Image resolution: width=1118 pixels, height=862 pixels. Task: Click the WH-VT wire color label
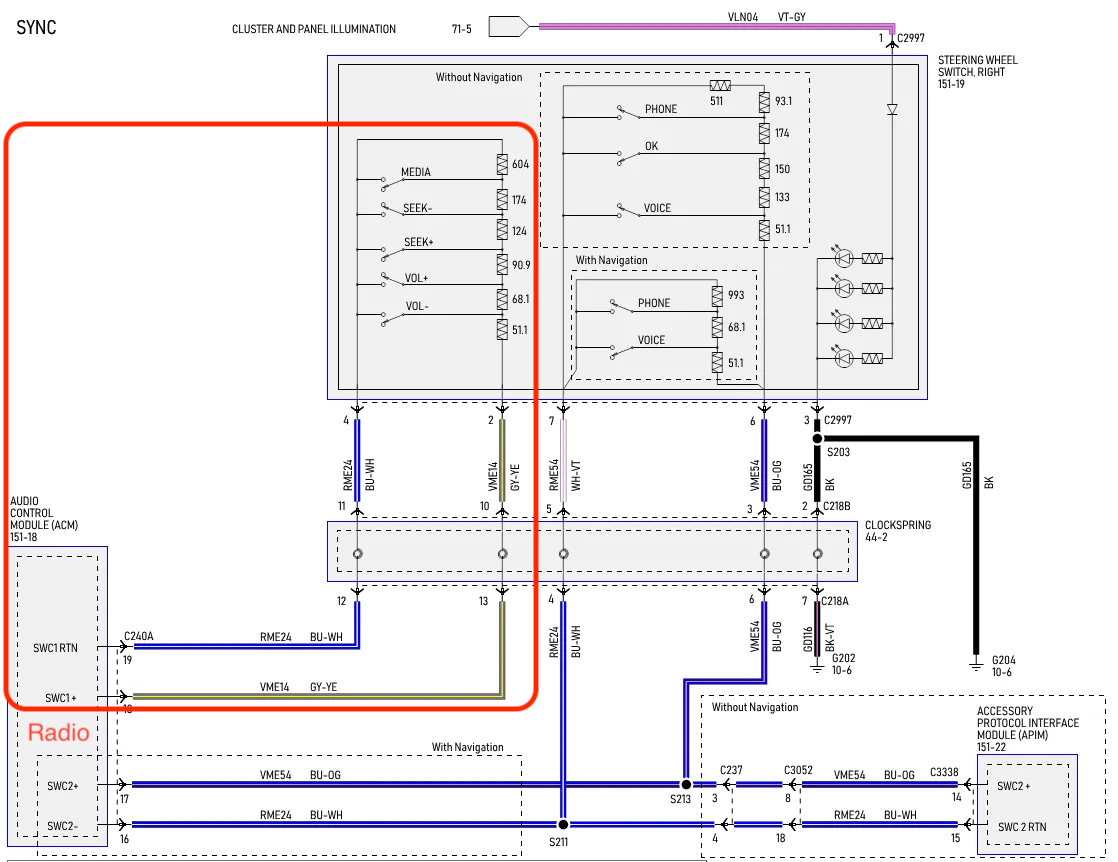point(576,476)
